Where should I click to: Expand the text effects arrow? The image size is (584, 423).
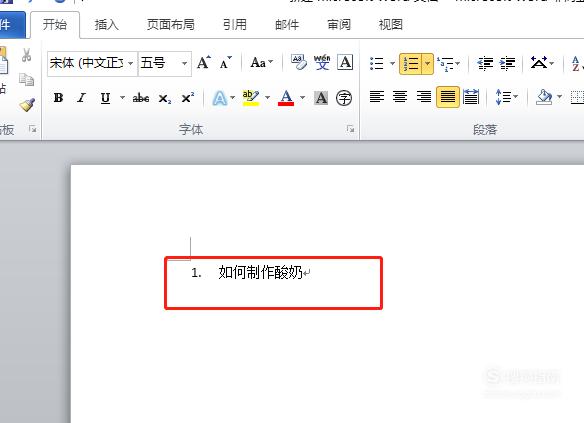pos(232,98)
